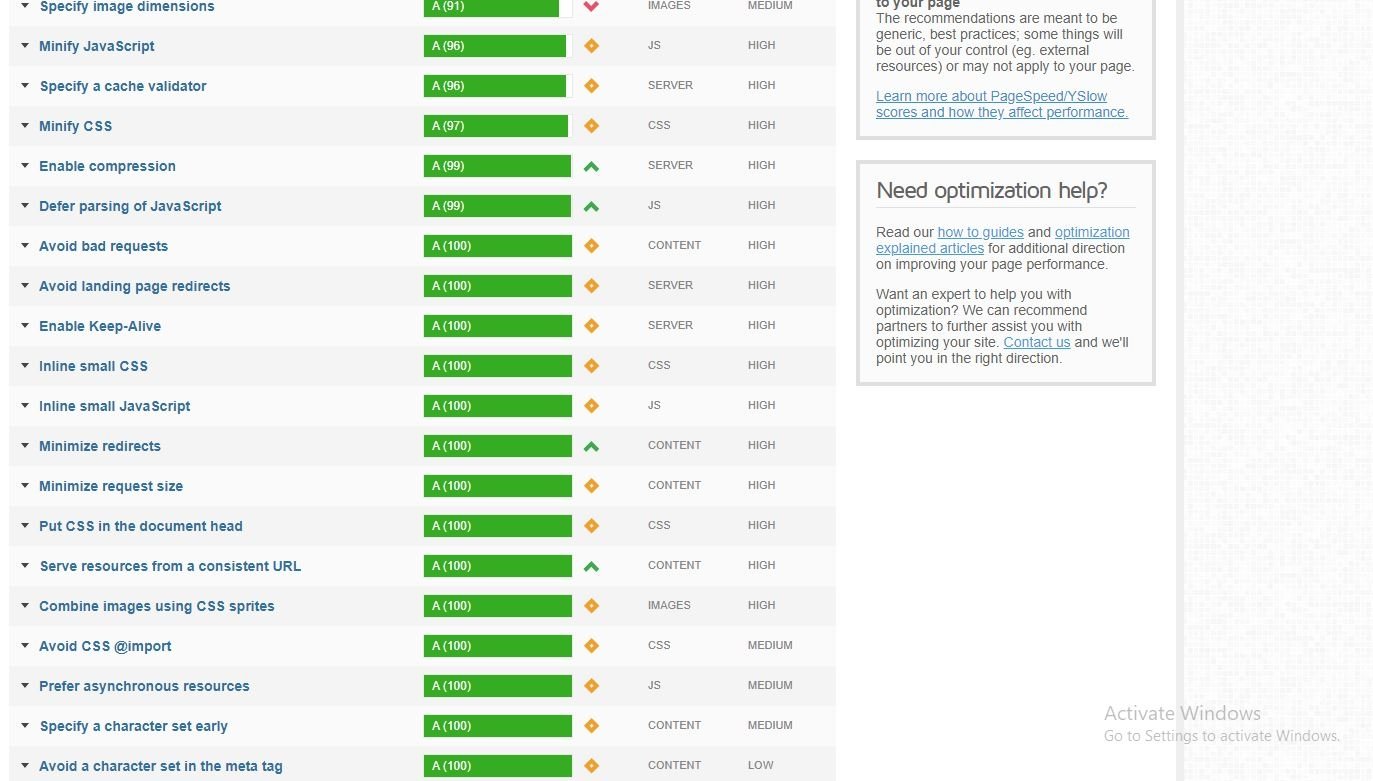
Task: Follow the how to guides link
Action: point(980,232)
